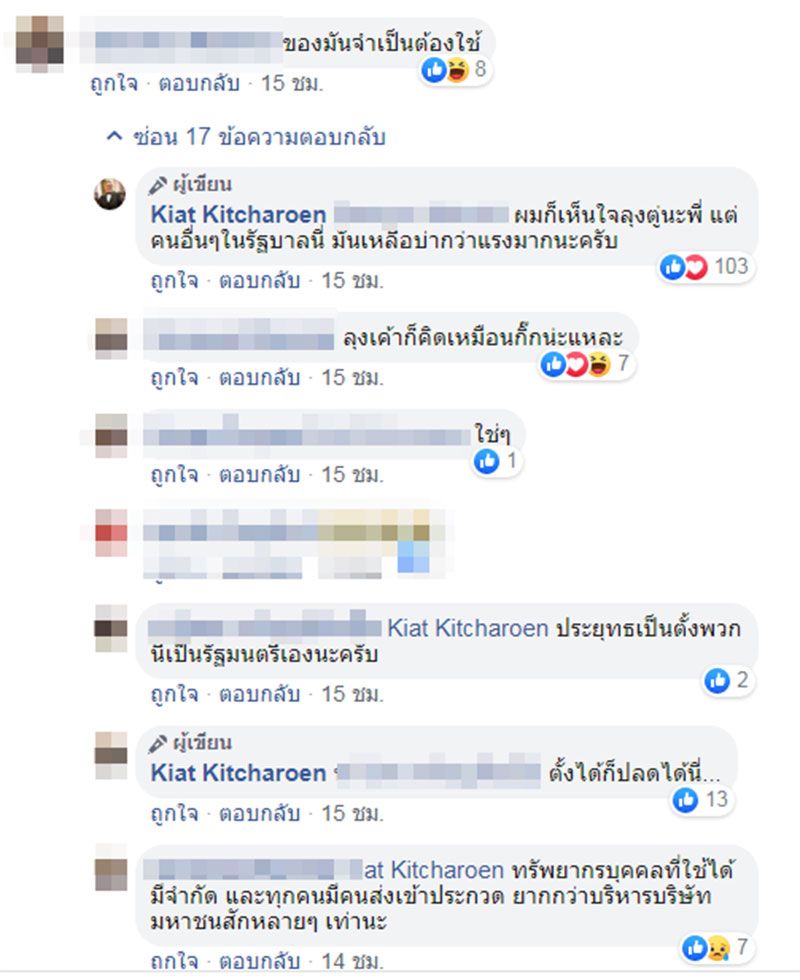View the 2 likes on ประยุทธ comment
The width and height of the screenshot is (800, 980).
(727, 680)
